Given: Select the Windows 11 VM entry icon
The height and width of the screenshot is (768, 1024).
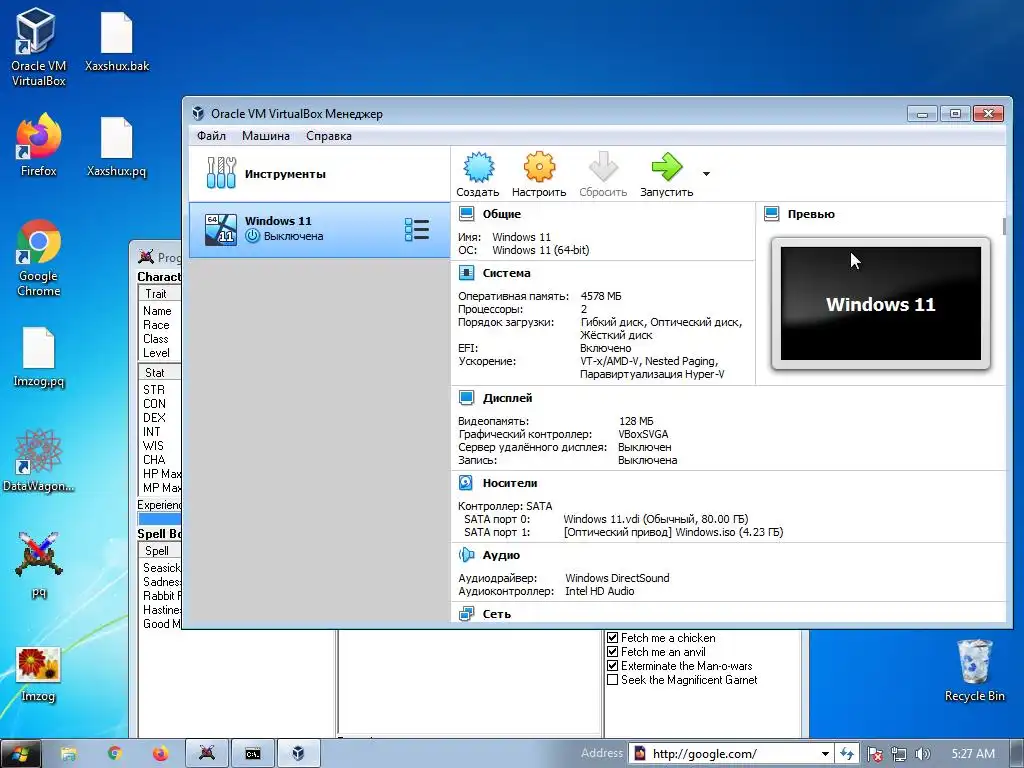Looking at the screenshot, I should point(221,229).
